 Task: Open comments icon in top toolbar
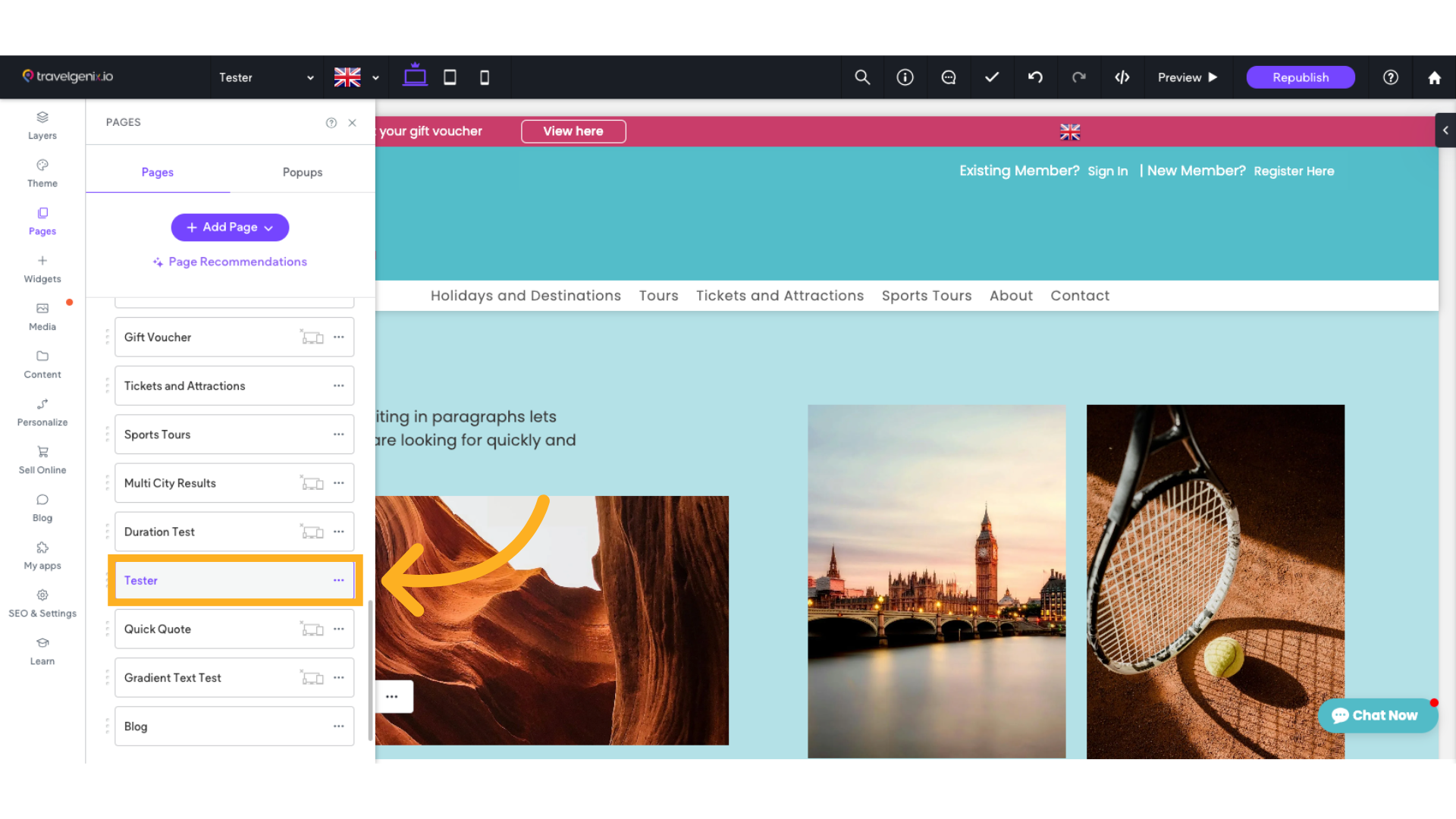(949, 77)
